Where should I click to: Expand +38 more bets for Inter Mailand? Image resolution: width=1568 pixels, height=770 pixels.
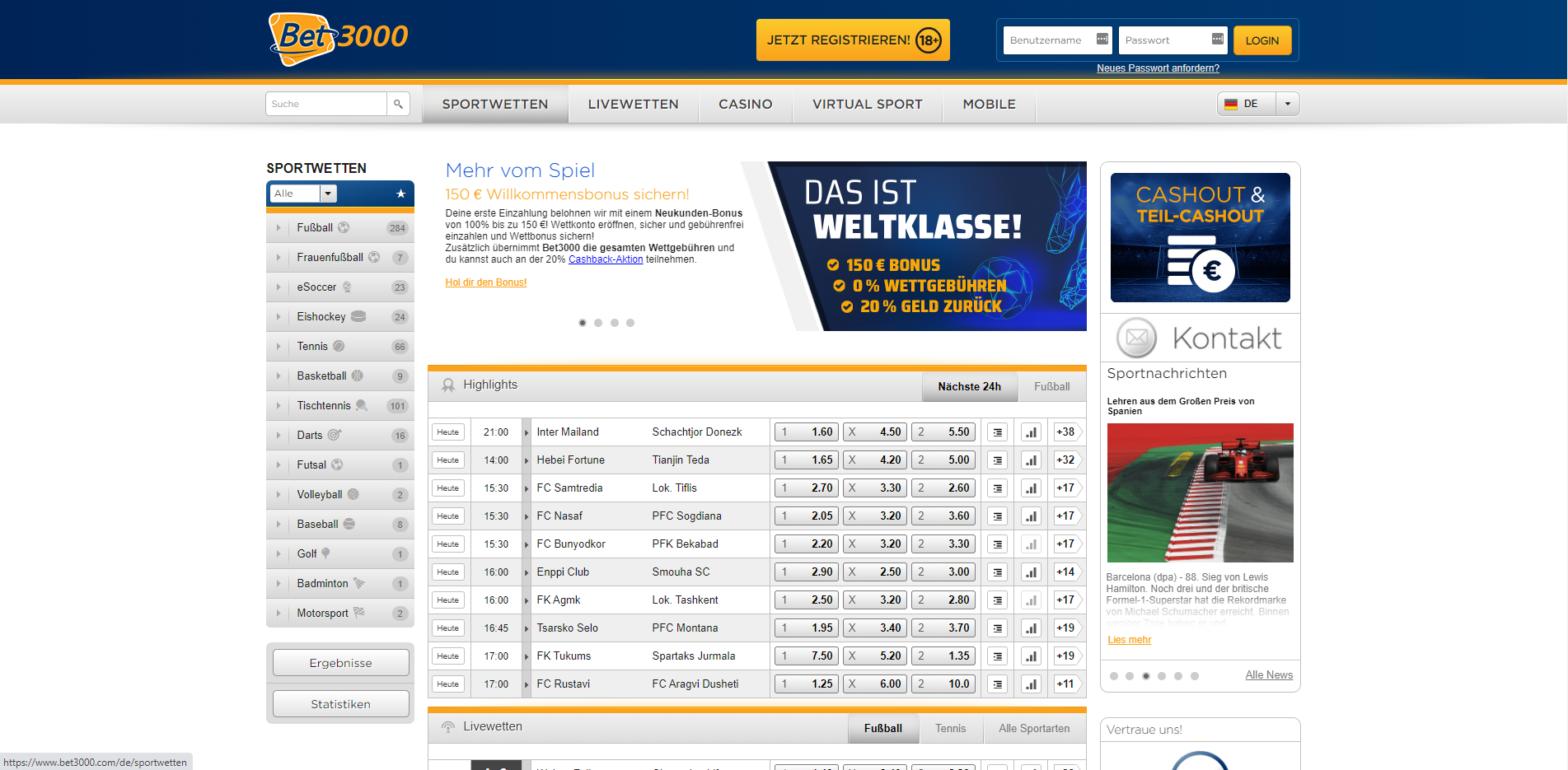pyautogui.click(x=1067, y=432)
